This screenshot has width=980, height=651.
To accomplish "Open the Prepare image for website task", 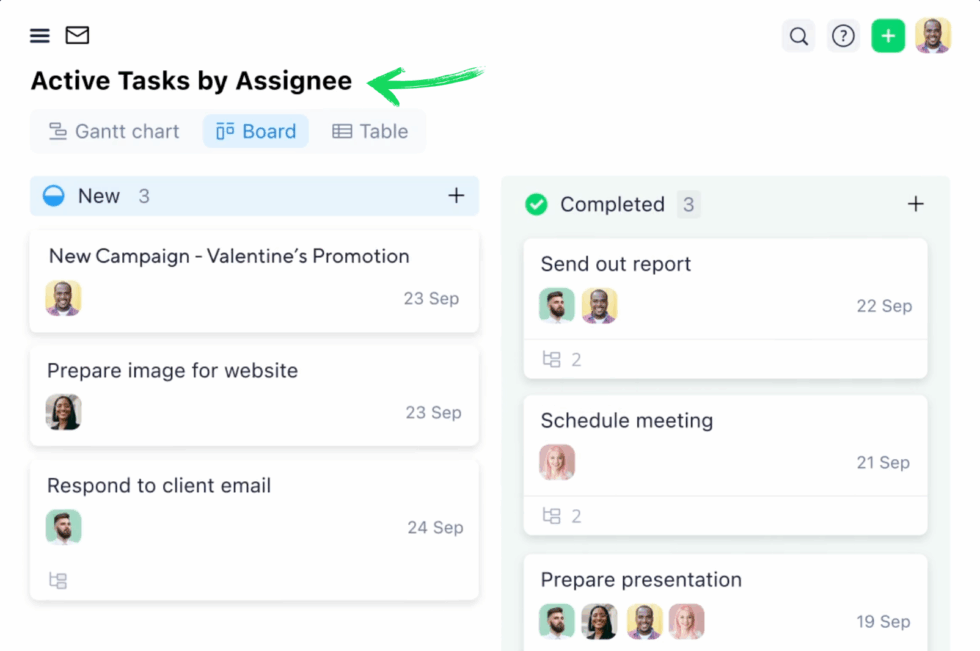I will point(172,370).
